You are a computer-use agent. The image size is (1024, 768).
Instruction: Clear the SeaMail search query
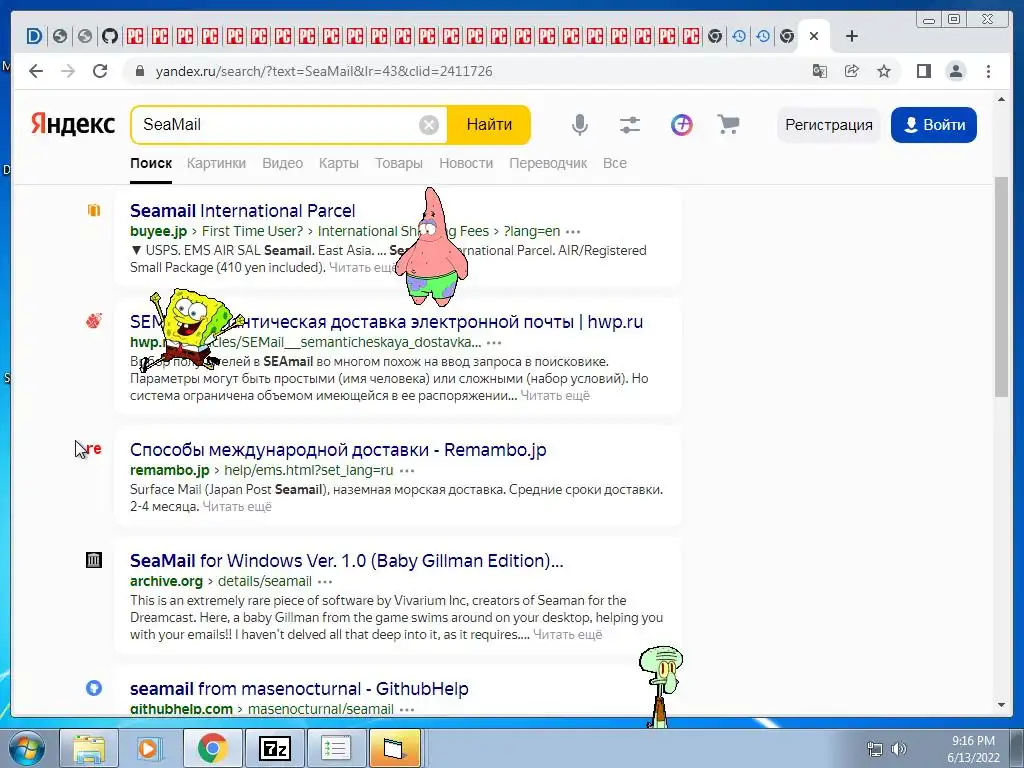[428, 125]
